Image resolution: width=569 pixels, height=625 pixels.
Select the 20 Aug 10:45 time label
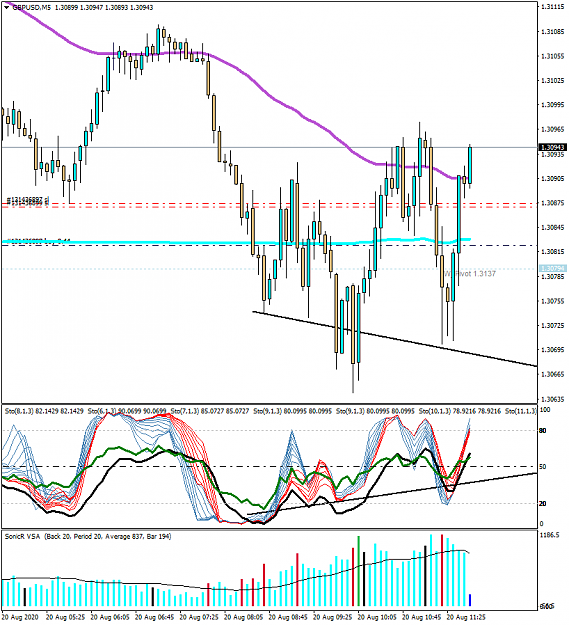click(422, 617)
